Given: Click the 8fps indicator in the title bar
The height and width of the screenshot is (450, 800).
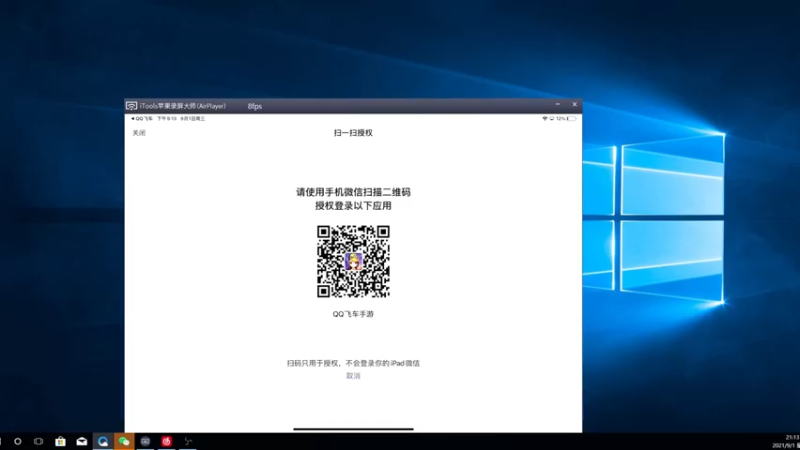Looking at the screenshot, I should coord(255,106).
